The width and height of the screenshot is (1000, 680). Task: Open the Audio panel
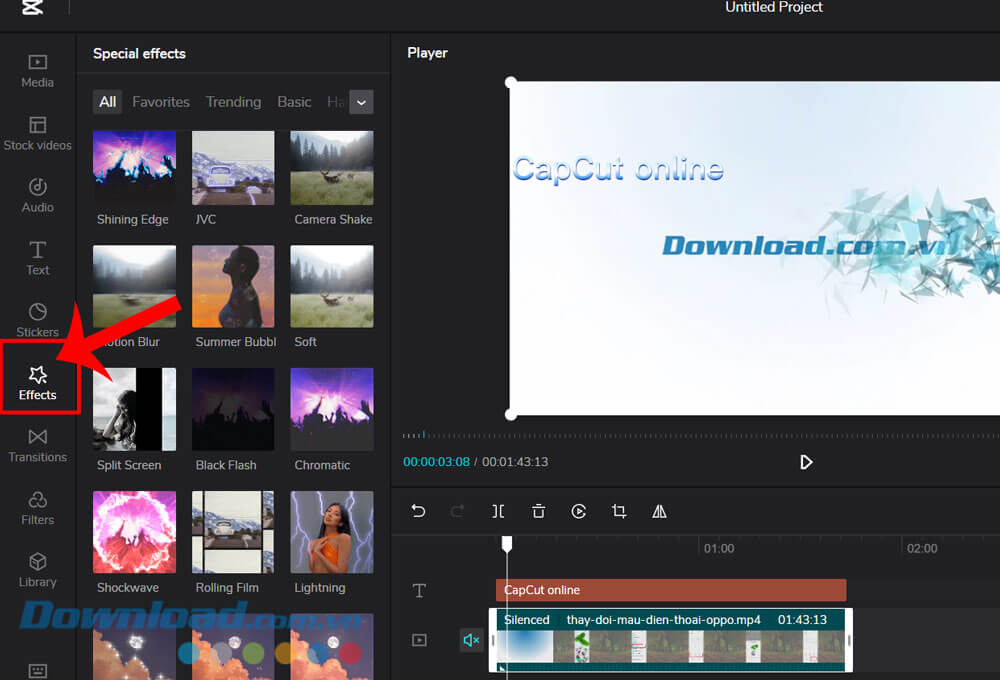(x=37, y=195)
